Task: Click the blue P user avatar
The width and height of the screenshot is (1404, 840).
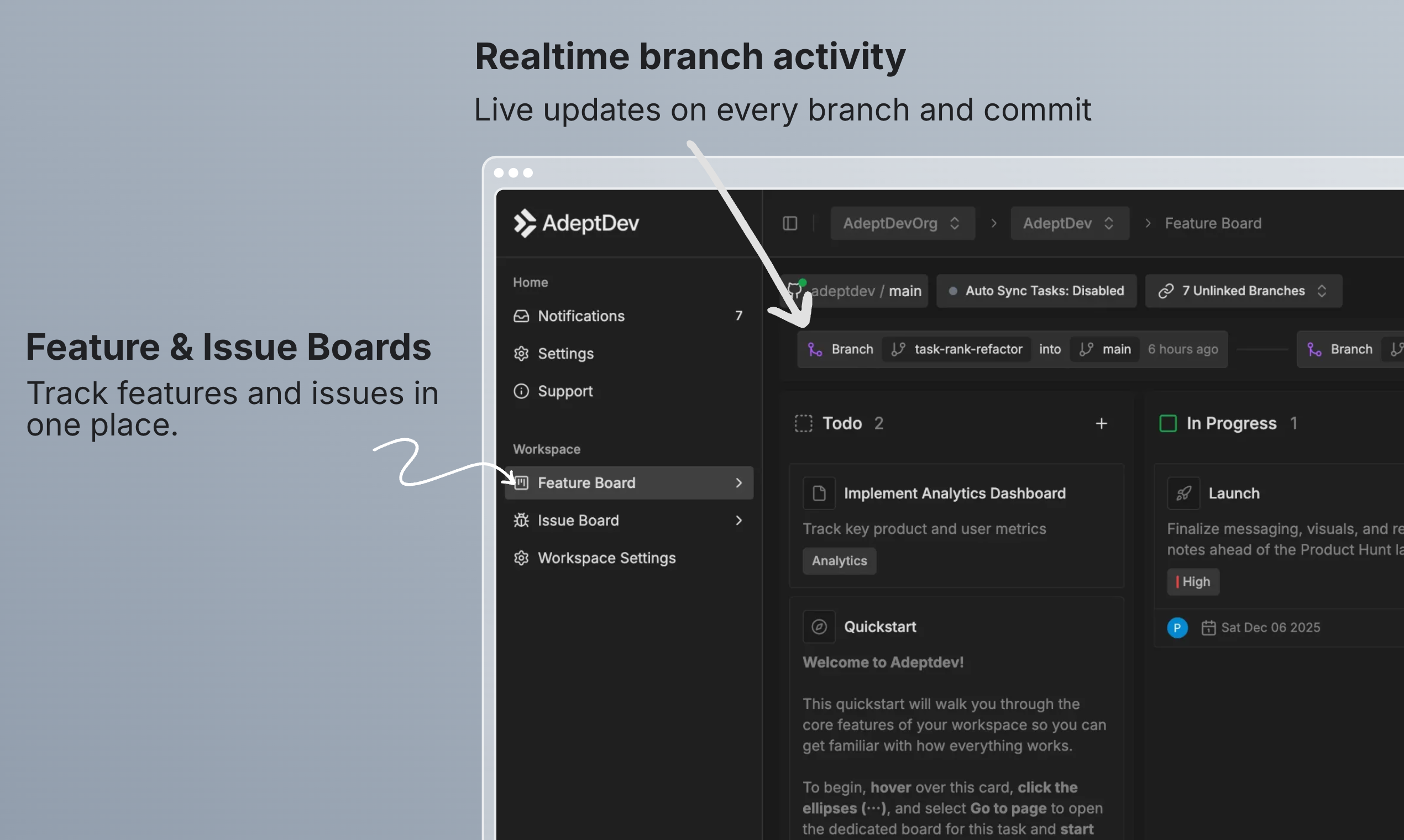Action: pos(1177,627)
